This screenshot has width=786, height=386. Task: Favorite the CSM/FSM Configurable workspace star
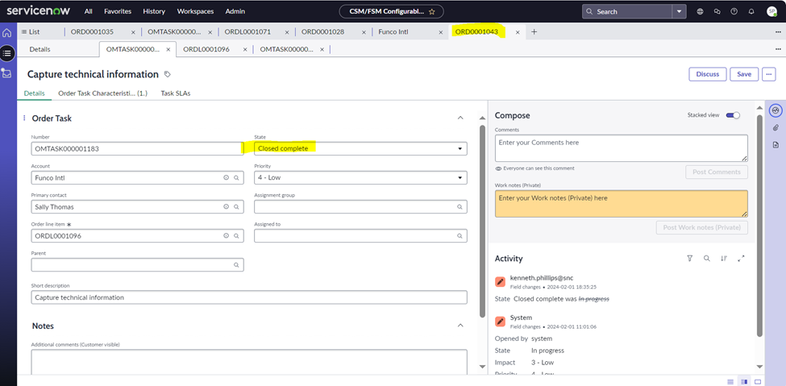[x=432, y=12]
